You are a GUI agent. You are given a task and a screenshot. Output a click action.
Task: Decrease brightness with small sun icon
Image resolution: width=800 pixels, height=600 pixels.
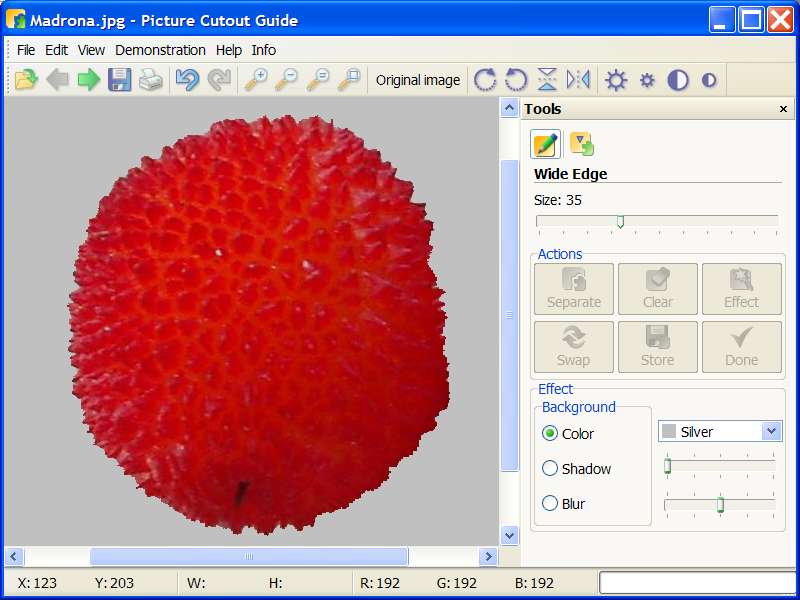click(647, 80)
